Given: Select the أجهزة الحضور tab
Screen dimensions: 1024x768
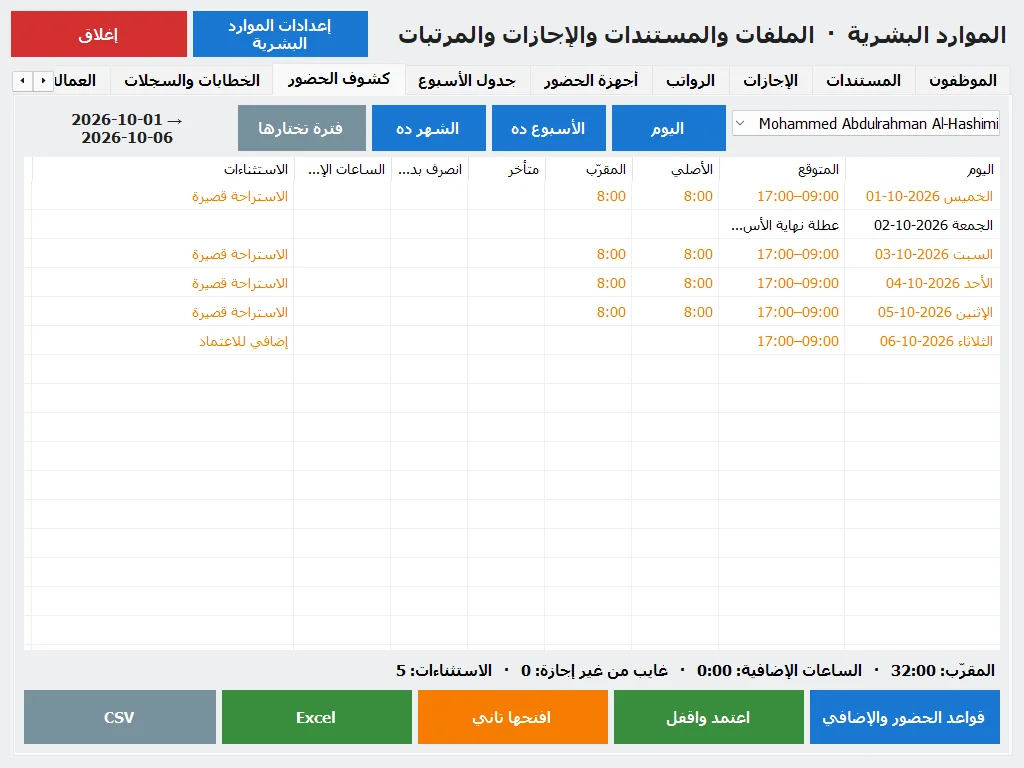Looking at the screenshot, I should click(x=591, y=80).
